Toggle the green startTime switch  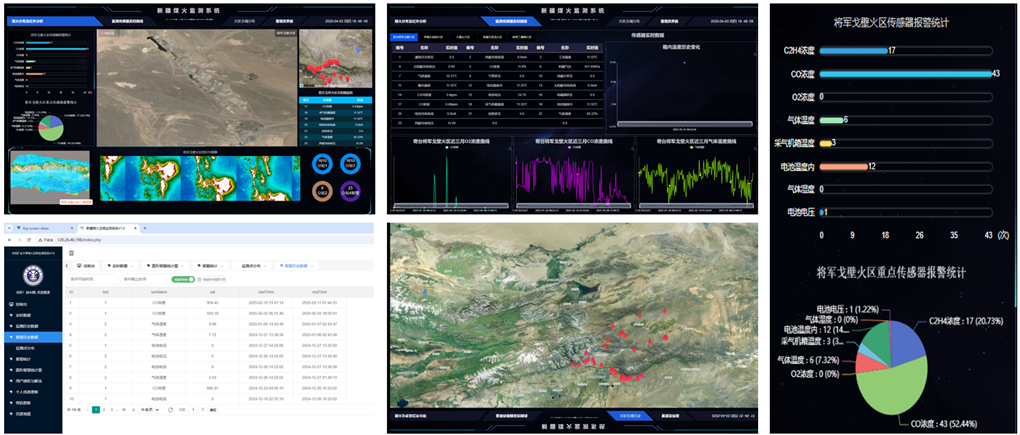click(183, 279)
